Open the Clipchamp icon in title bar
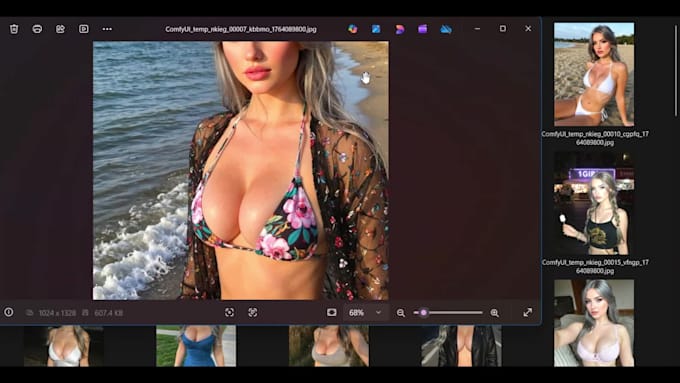This screenshot has height=383, width=680. [399, 29]
